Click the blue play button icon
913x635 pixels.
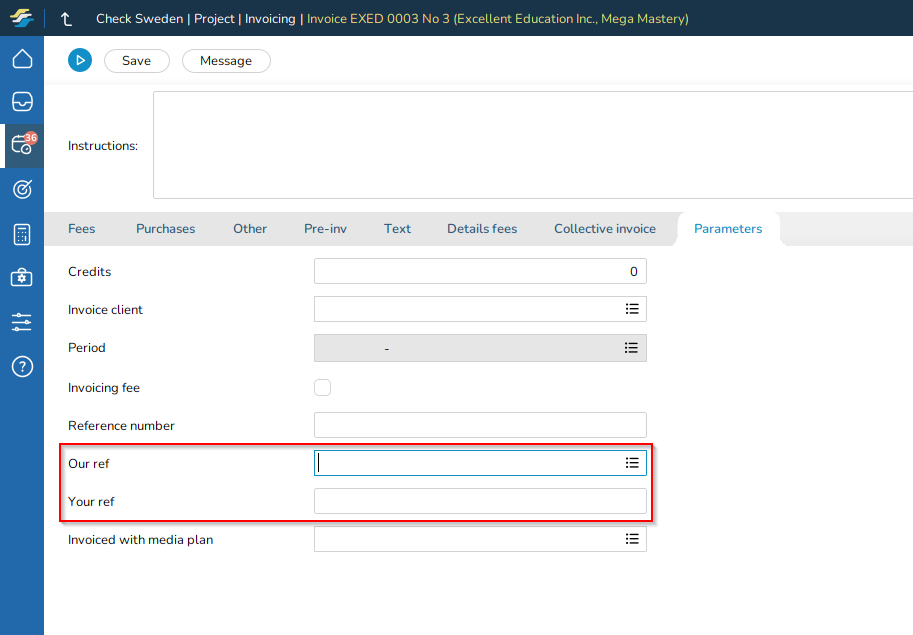tap(80, 61)
